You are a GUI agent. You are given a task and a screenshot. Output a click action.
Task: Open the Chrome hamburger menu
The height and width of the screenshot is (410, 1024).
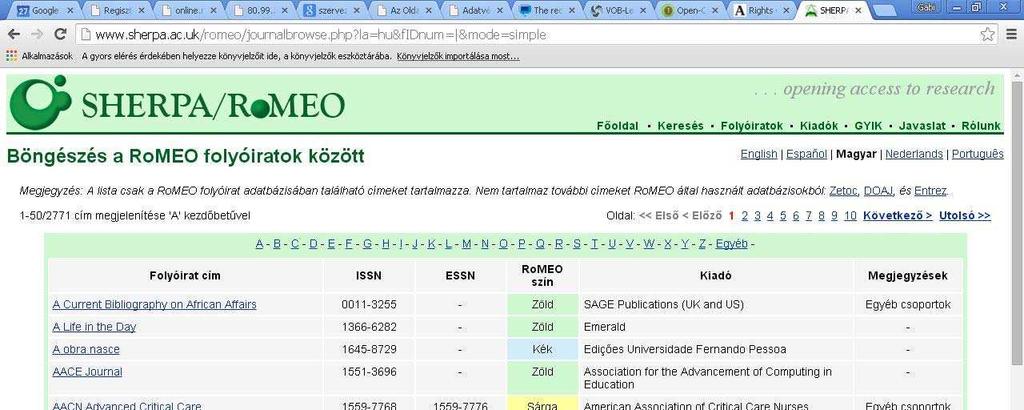click(1011, 35)
